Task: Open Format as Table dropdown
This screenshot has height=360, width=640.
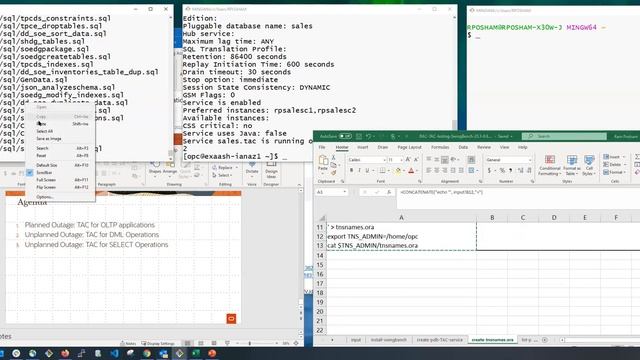Action: (571, 165)
